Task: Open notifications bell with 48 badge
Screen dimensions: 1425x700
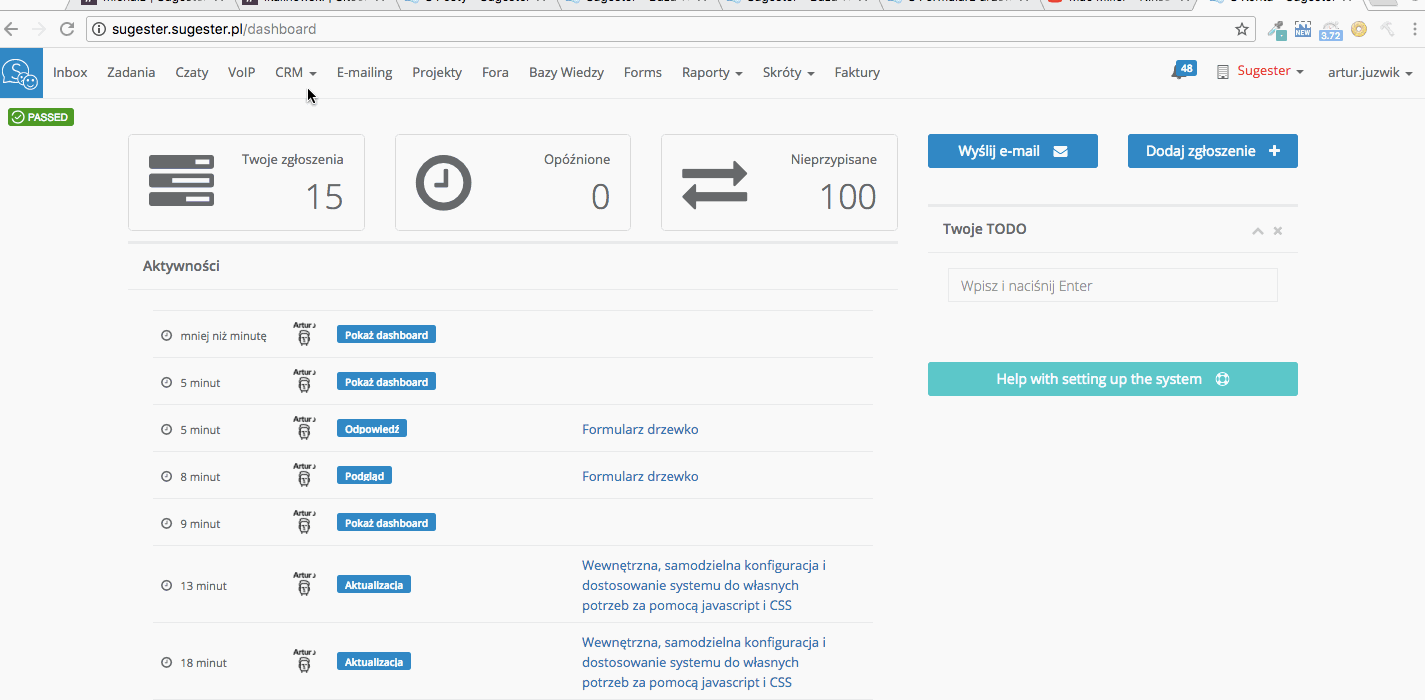Action: tap(1181, 72)
